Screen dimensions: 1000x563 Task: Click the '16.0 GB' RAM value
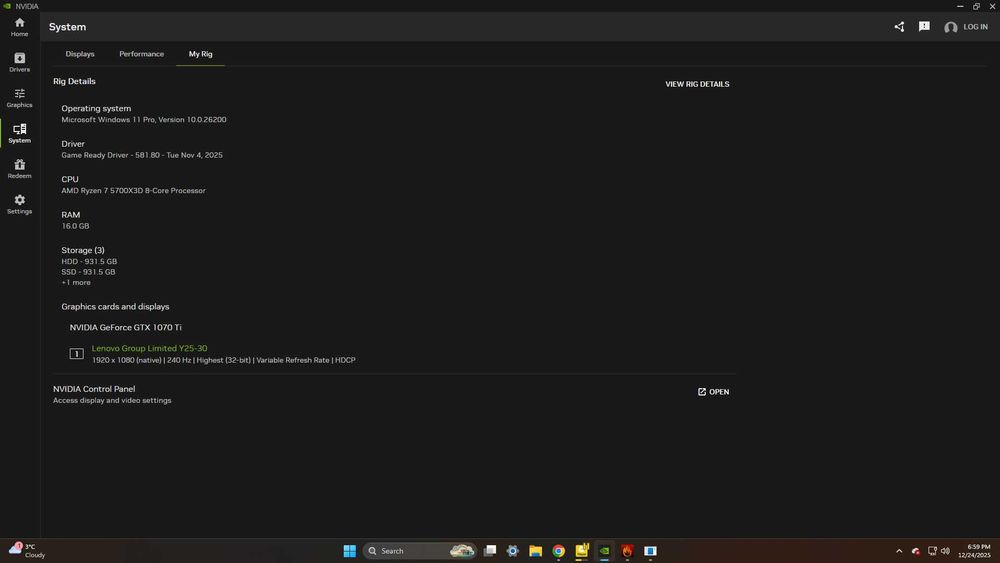(x=75, y=226)
